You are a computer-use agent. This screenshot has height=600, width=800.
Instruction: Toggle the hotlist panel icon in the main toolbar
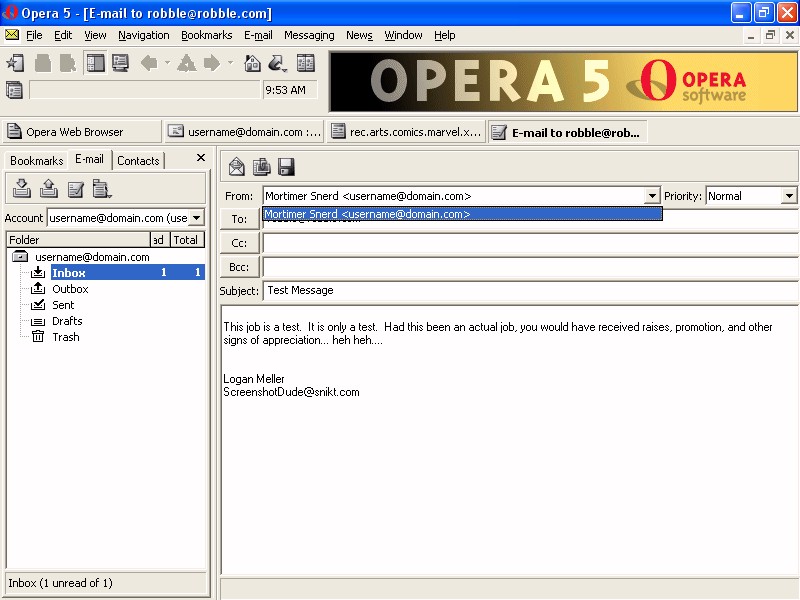[95, 63]
